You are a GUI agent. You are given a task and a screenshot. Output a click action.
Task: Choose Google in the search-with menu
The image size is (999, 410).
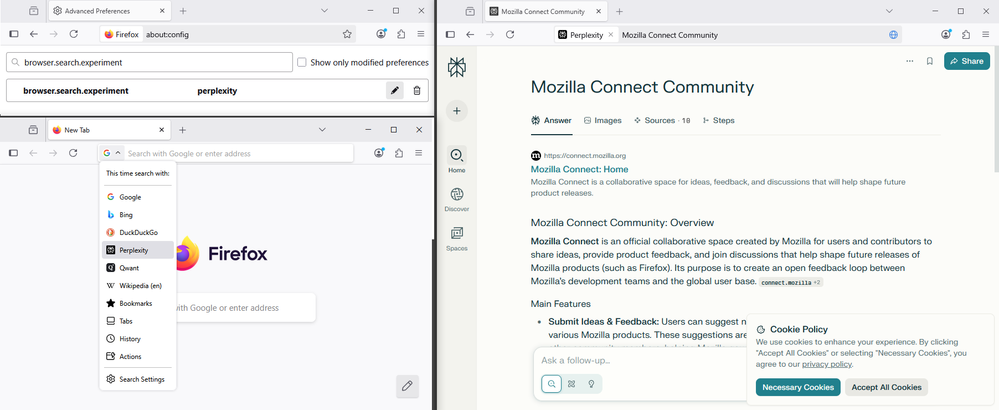138,197
